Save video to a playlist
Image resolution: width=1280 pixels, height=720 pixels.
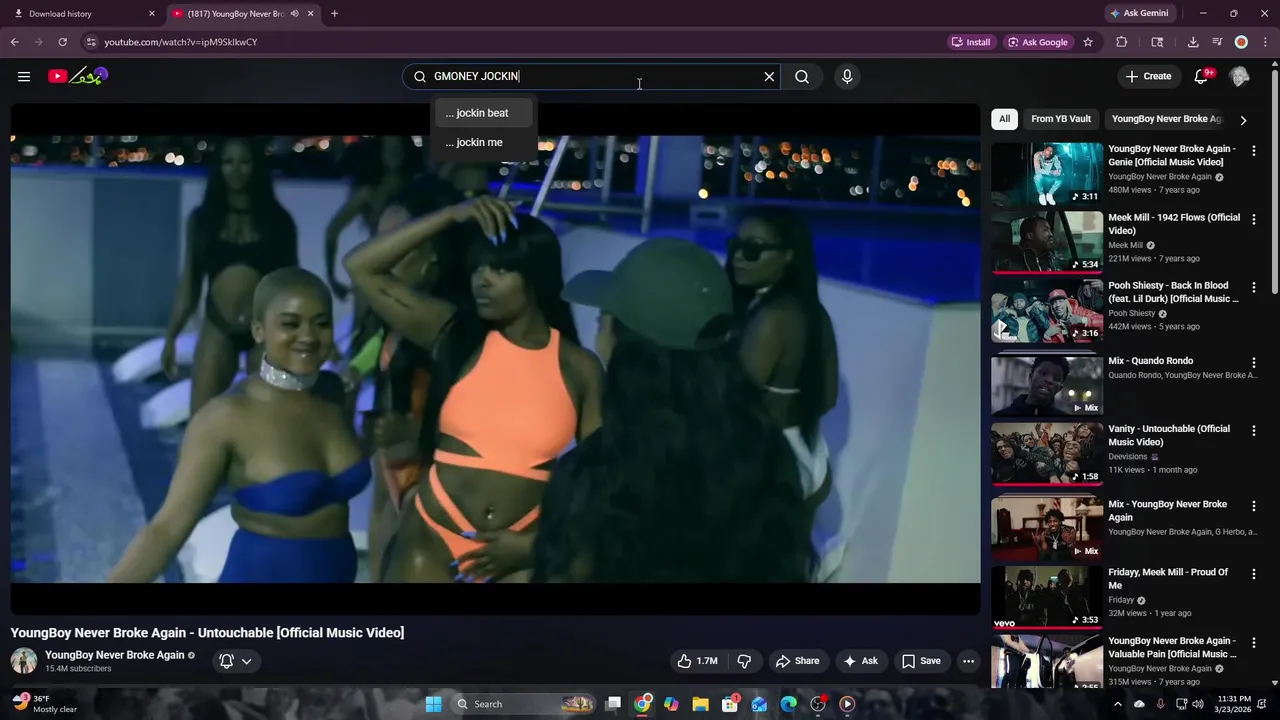point(921,661)
